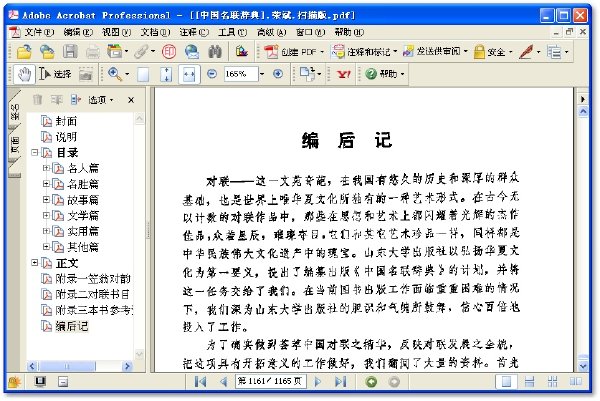Click document scroll down arrow
This screenshot has height=401, width=600.
pos(583,366)
